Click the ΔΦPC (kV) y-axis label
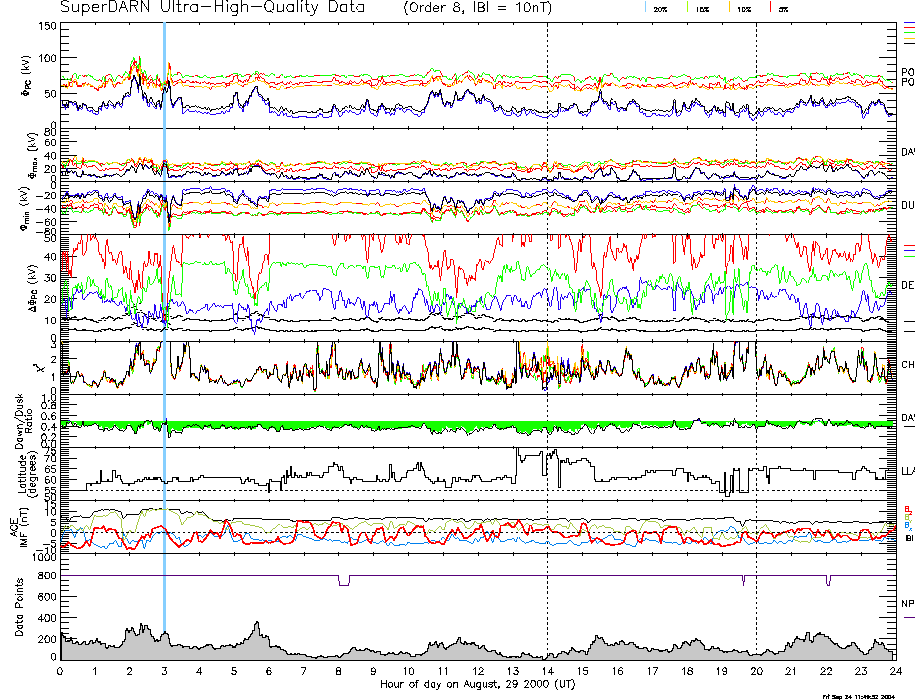915x700 pixels. 34,287
